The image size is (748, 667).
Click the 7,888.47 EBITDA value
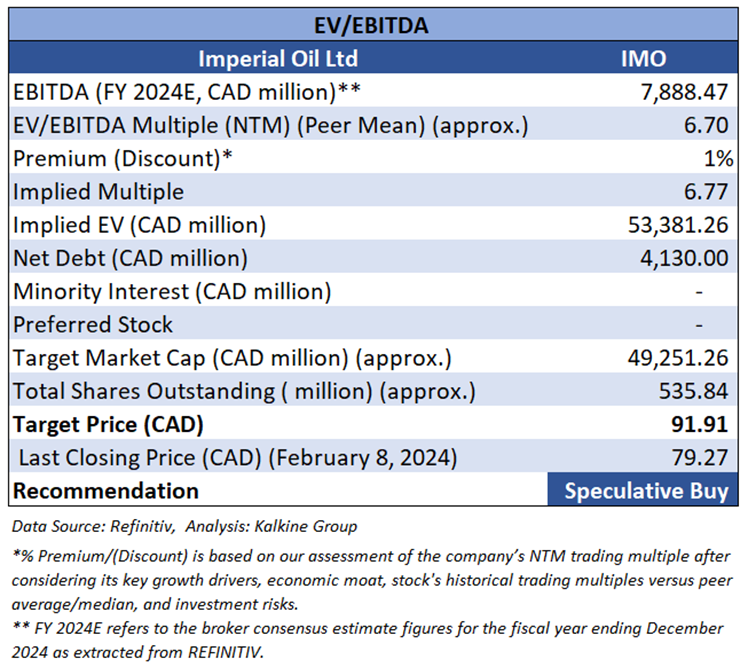(x=684, y=92)
